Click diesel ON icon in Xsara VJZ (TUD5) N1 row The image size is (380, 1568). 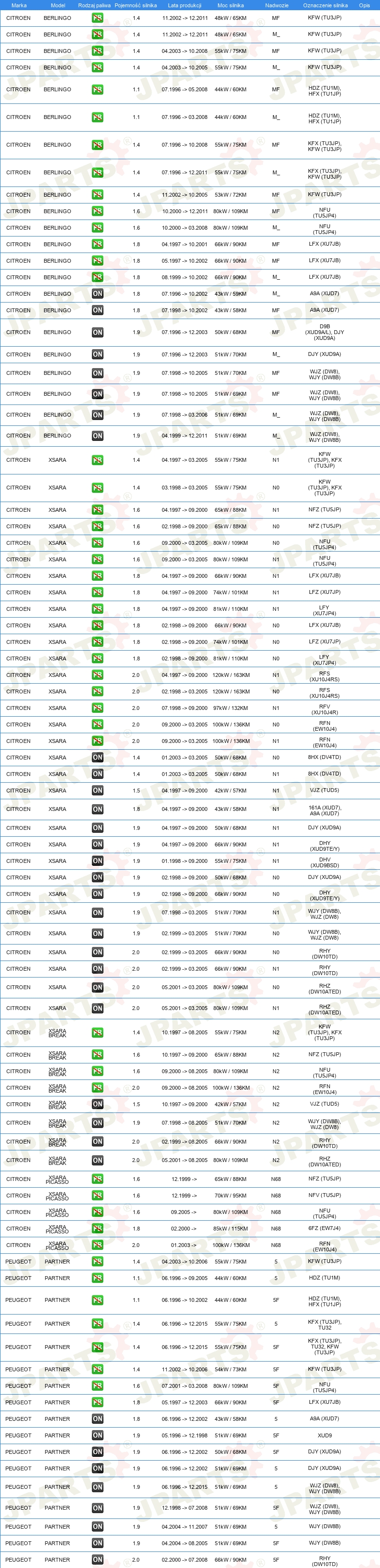pos(98,790)
